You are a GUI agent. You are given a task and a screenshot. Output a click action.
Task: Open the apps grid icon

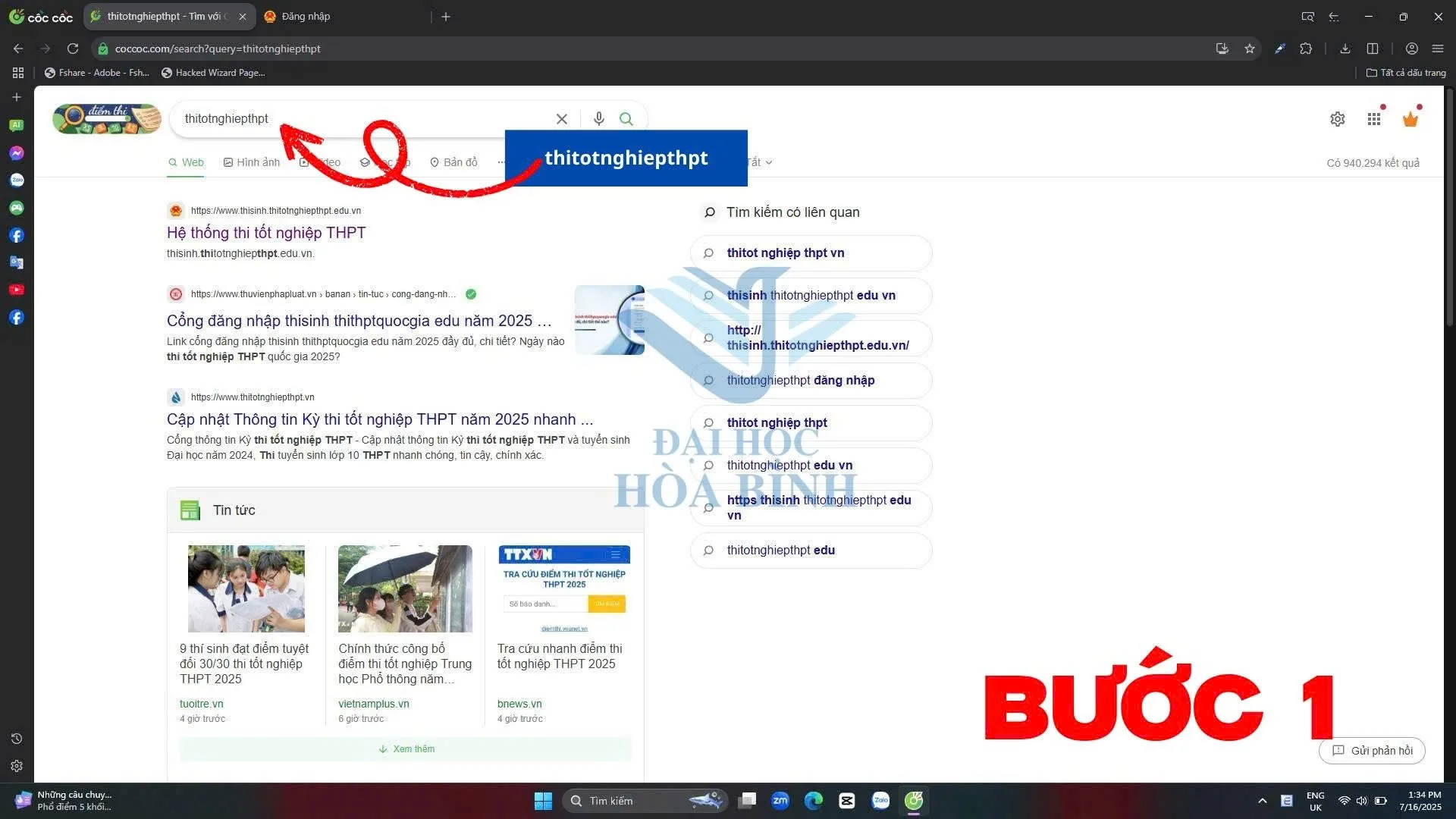tap(1373, 119)
